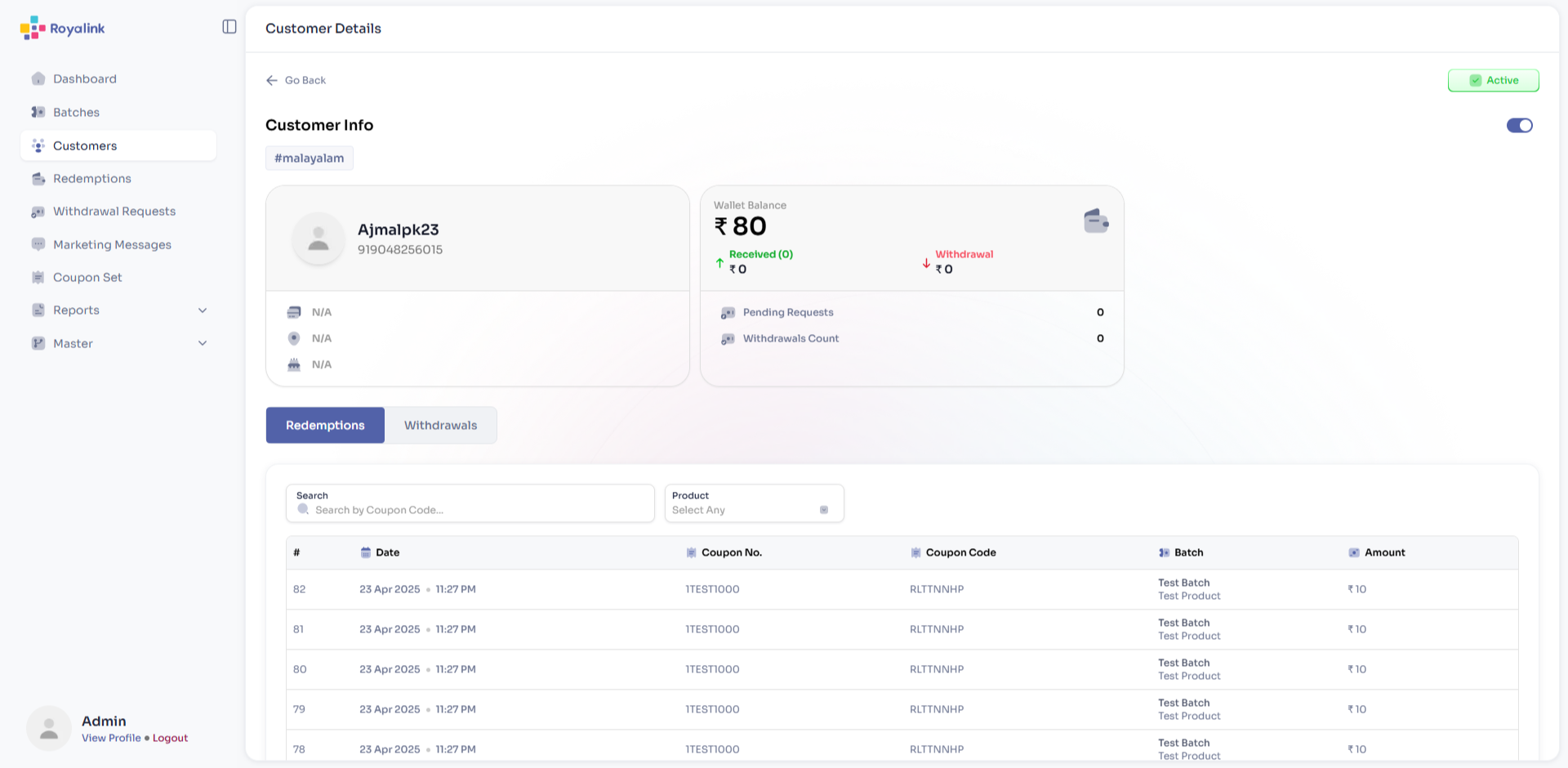
Task: Click the Search by Coupon Code field
Action: (x=474, y=510)
